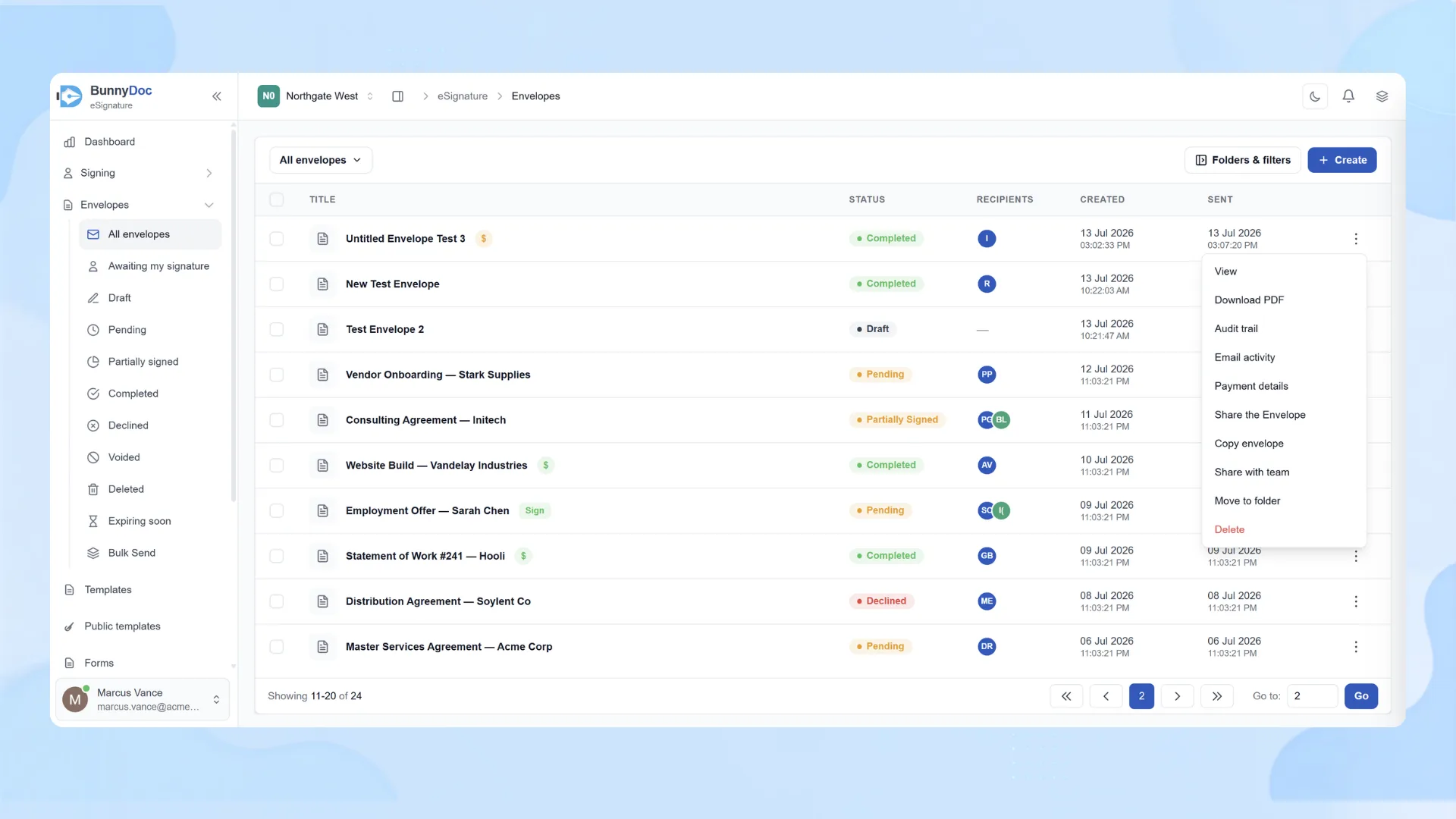Image resolution: width=1456 pixels, height=819 pixels.
Task: Expand the Signing sidebar section
Action: 138,173
